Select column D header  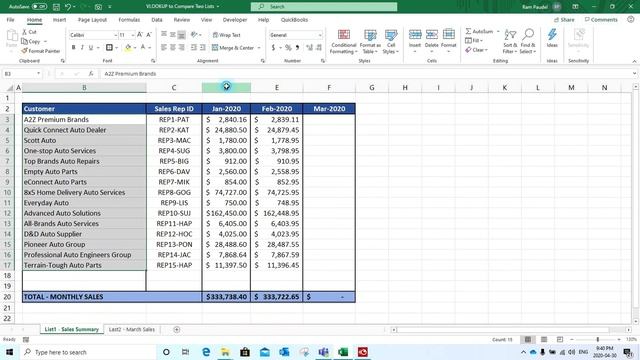point(226,87)
